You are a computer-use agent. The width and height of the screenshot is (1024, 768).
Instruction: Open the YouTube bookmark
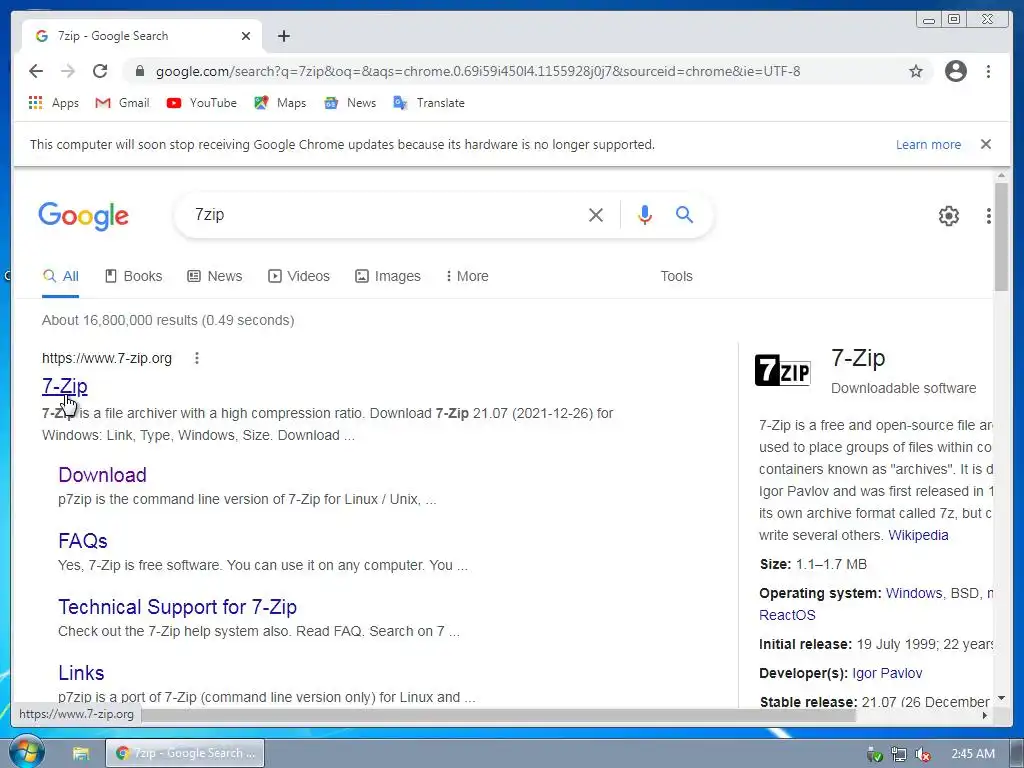tap(201, 103)
